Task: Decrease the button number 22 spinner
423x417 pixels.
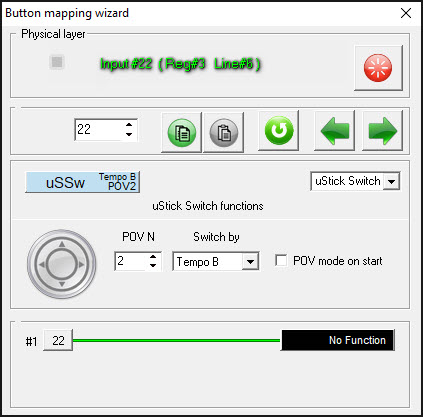Action: coord(129,134)
